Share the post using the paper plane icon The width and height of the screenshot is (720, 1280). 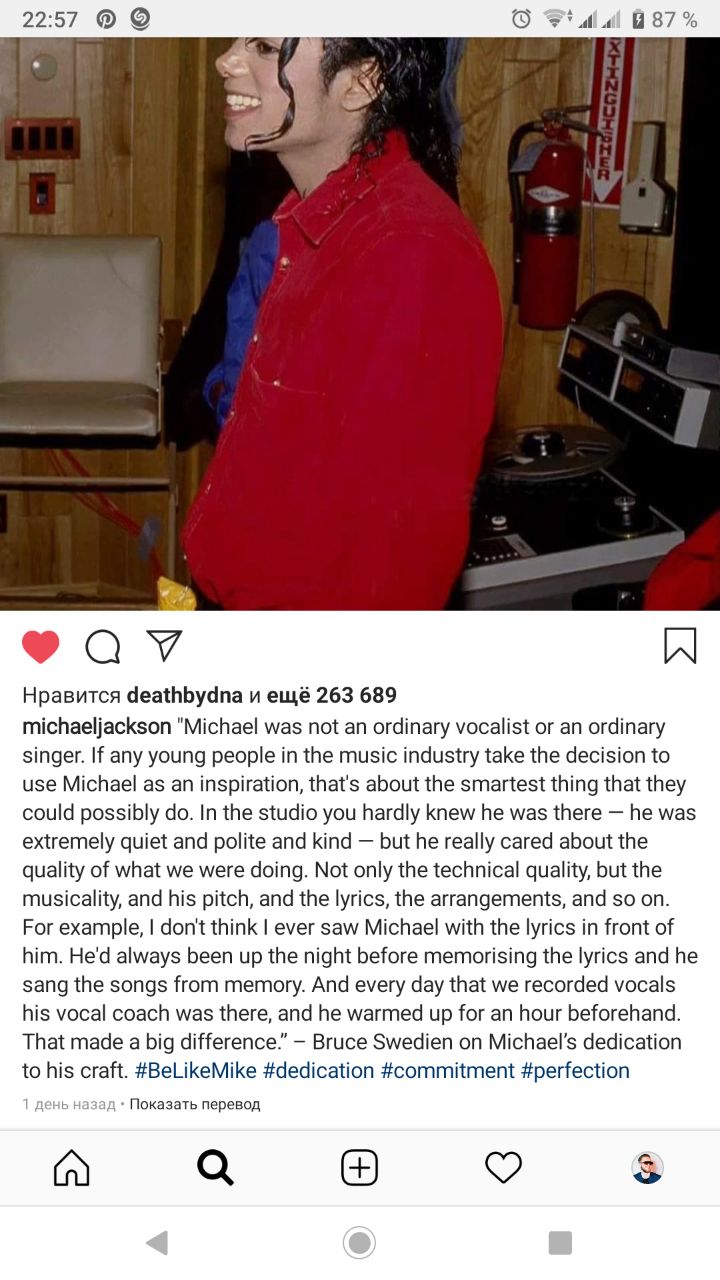pyautogui.click(x=164, y=646)
